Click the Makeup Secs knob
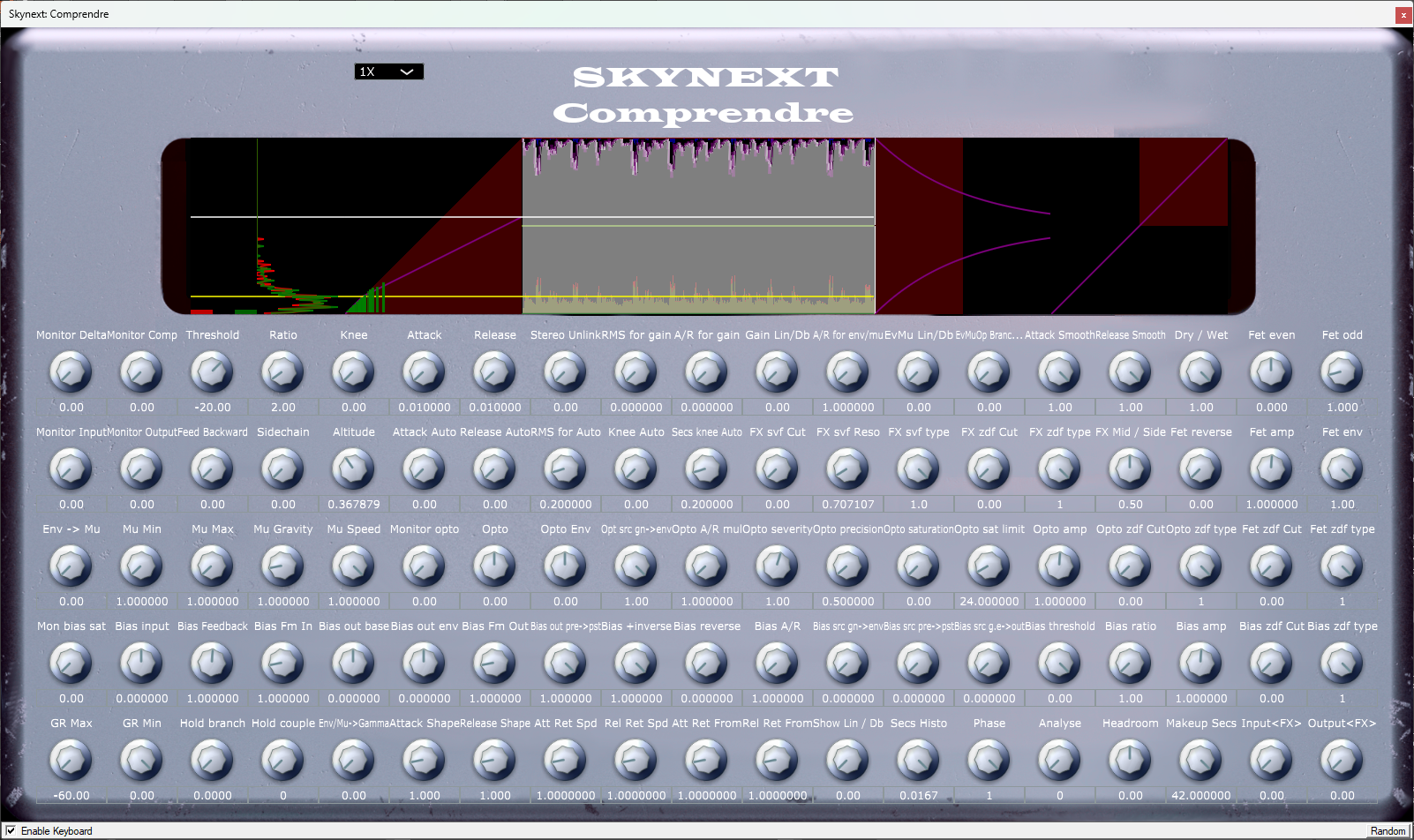 click(x=1200, y=760)
